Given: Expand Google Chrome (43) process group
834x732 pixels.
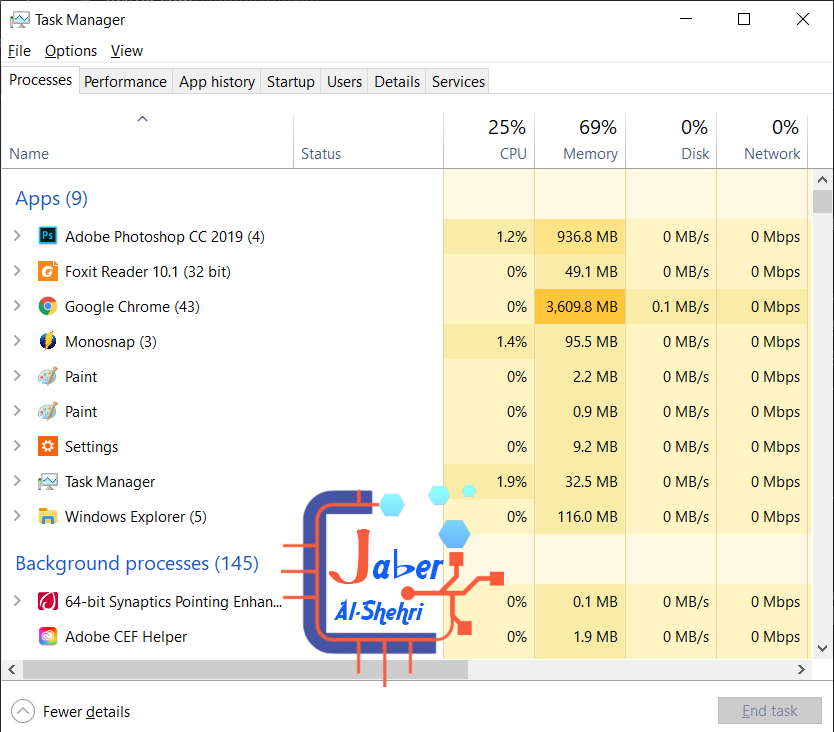Looking at the screenshot, I should coord(17,306).
